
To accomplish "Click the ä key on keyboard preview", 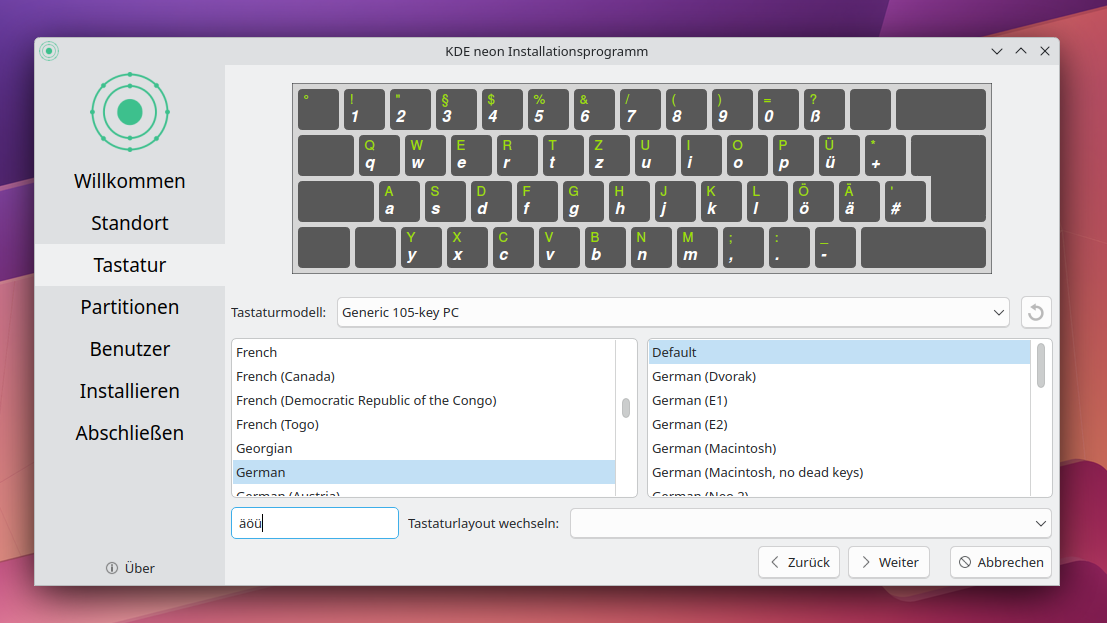I will click(859, 201).
